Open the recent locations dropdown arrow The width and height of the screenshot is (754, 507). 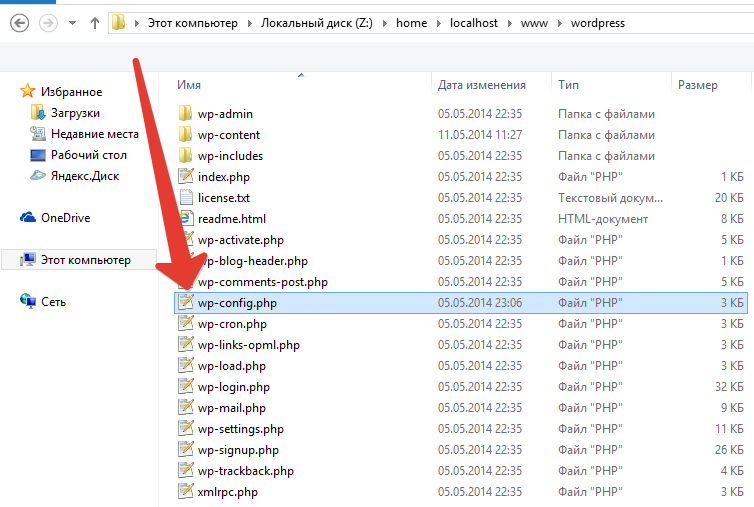73,23
